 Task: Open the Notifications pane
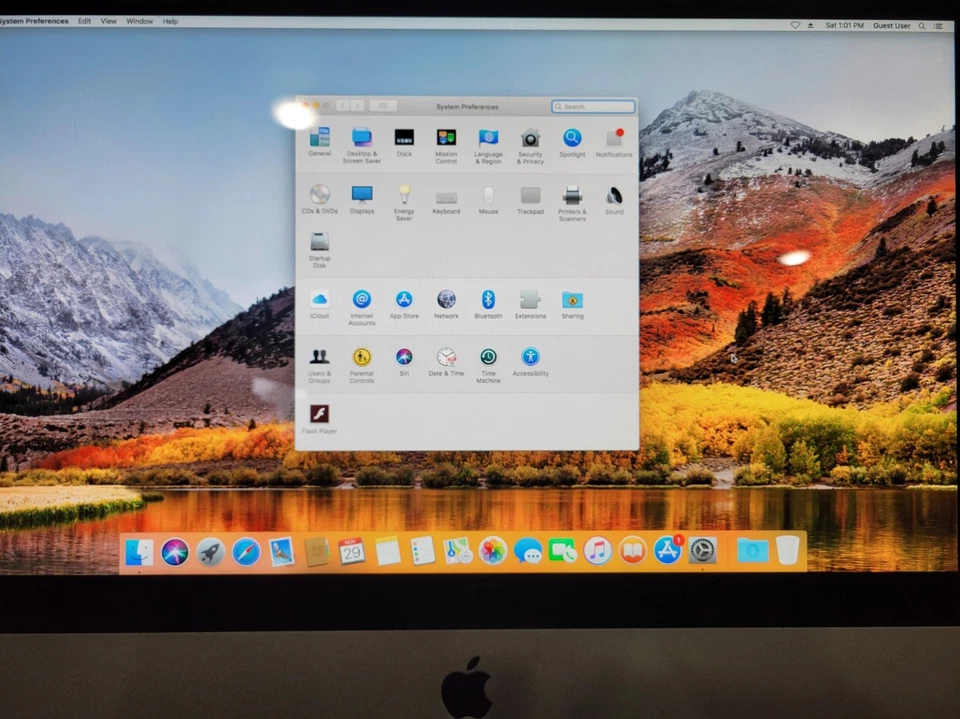(613, 138)
